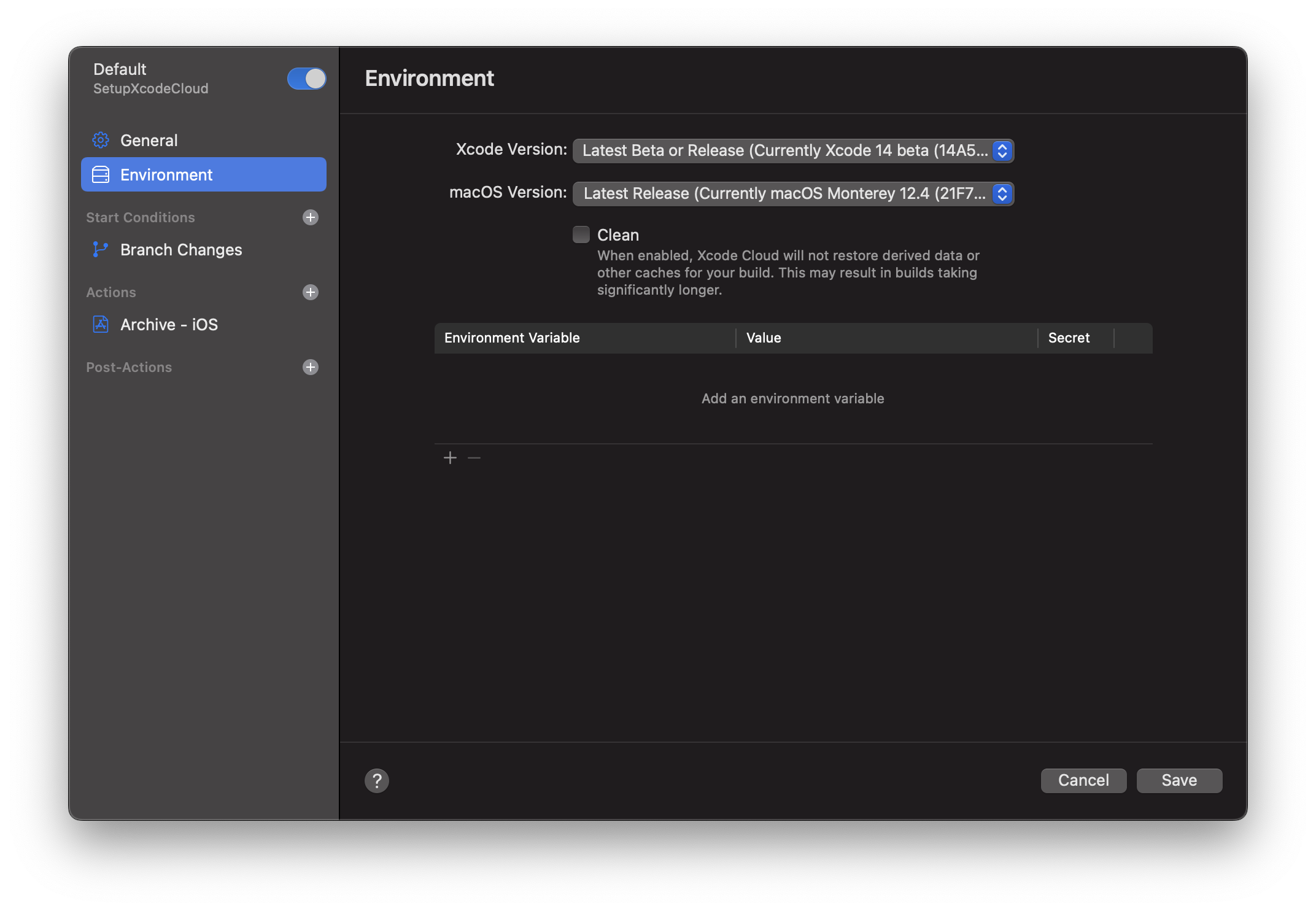
Task: Add a new Post-Action with plus
Action: tap(311, 367)
